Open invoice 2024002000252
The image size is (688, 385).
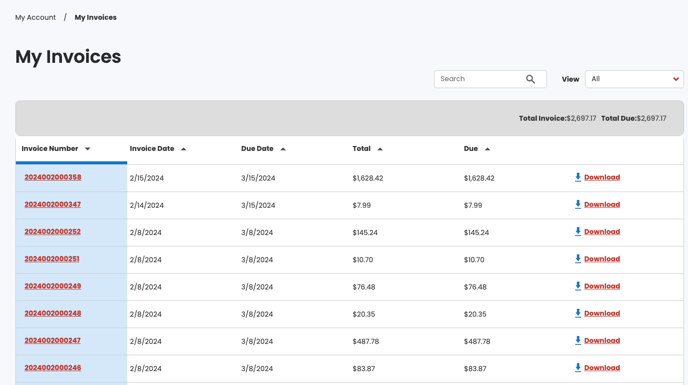tap(53, 231)
